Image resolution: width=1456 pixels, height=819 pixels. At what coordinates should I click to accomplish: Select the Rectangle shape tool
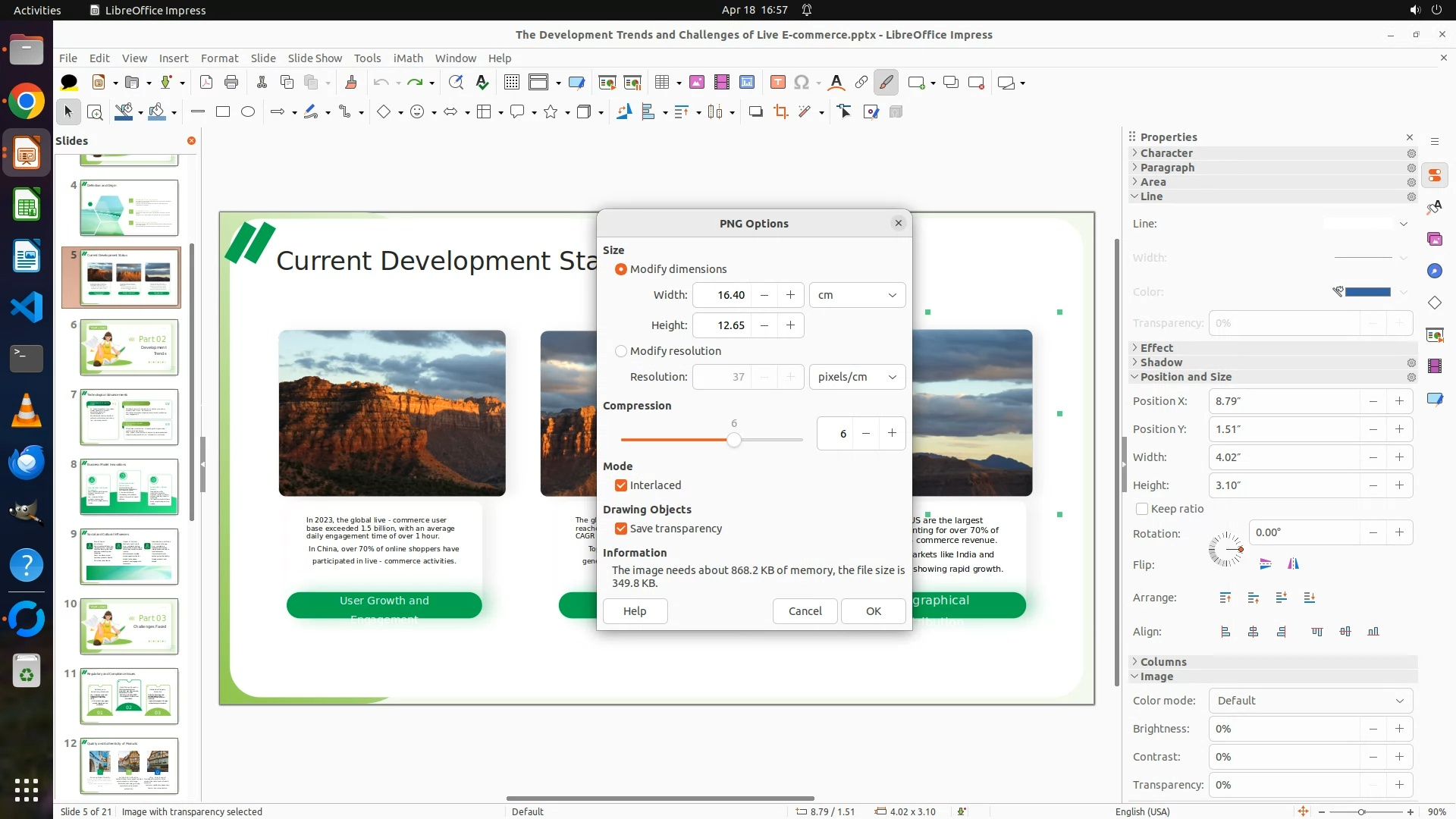[222, 112]
